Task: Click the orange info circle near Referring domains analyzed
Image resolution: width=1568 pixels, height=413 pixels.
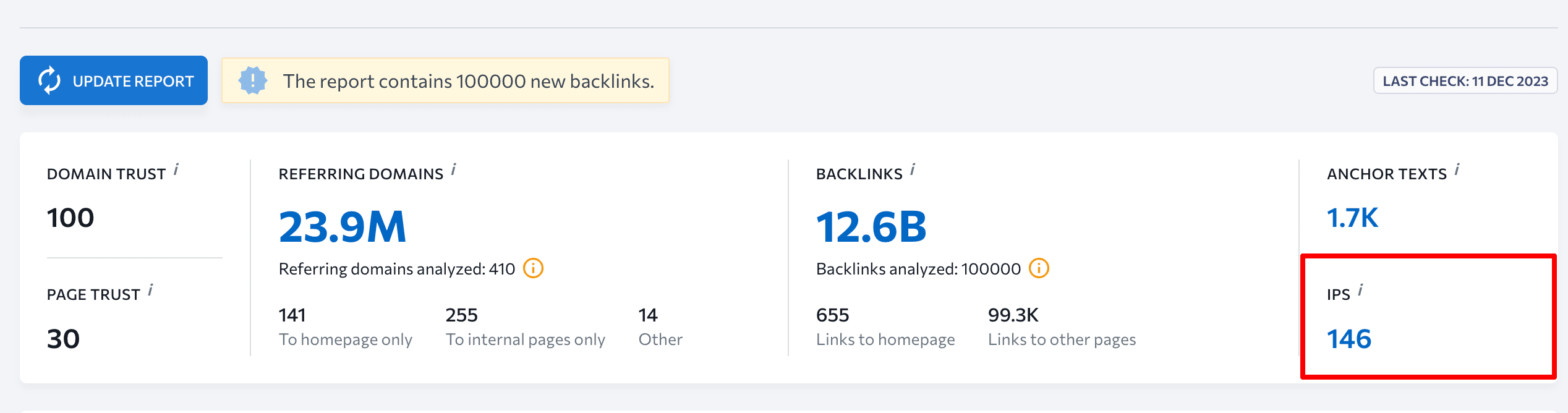Action: click(534, 269)
